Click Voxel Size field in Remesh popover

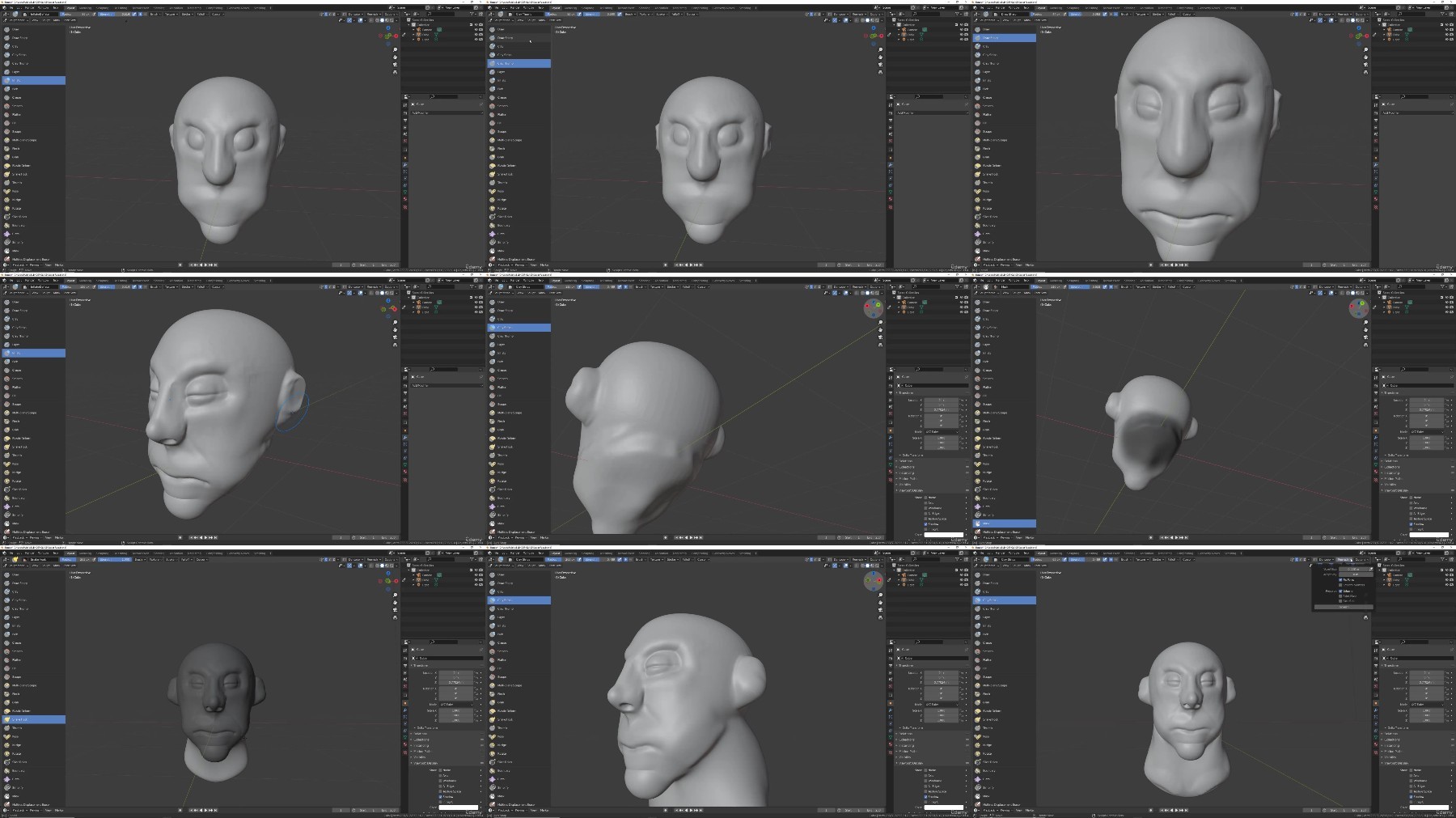[x=1353, y=569]
